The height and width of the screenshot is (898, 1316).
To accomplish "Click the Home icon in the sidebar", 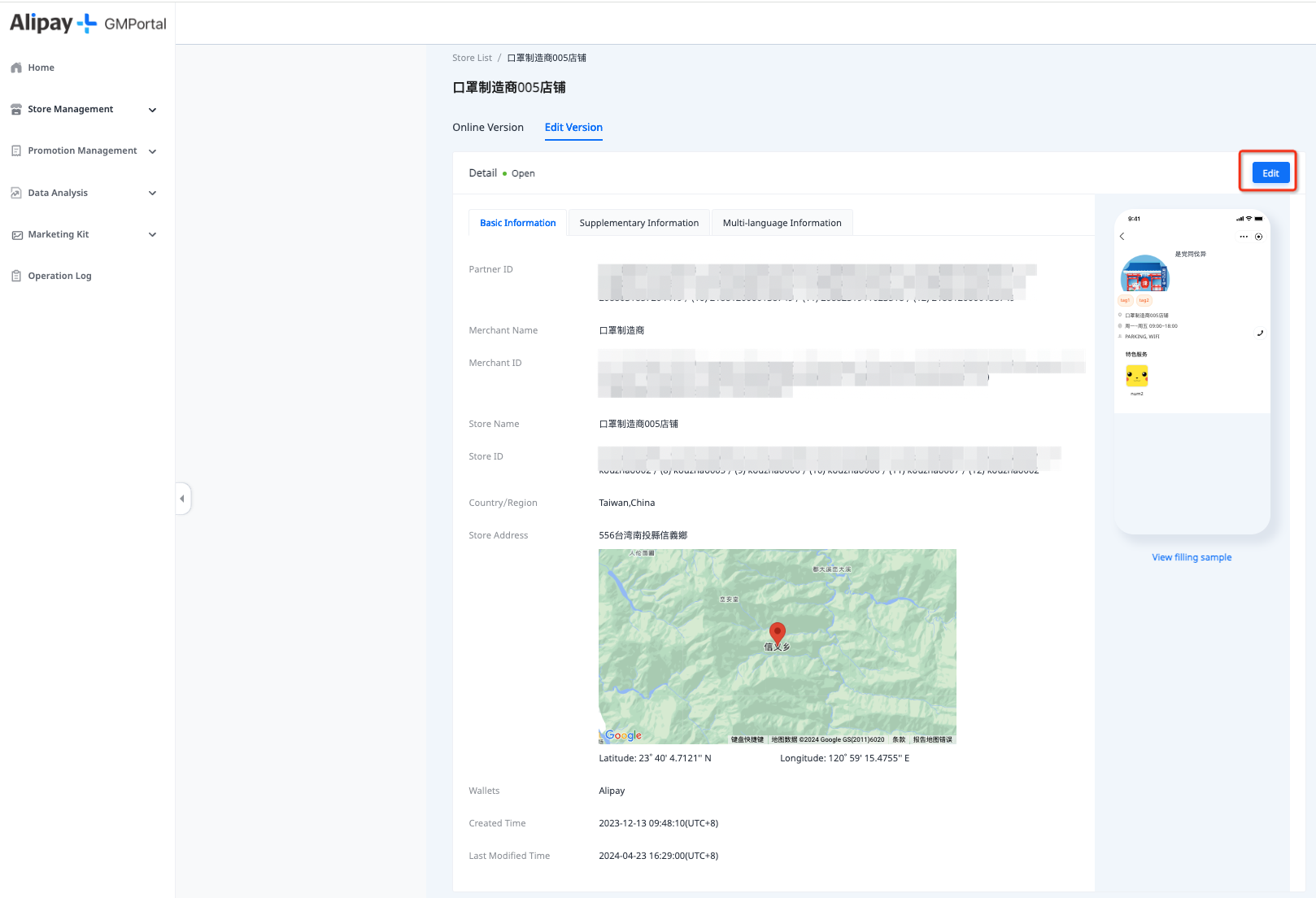I will tap(16, 68).
